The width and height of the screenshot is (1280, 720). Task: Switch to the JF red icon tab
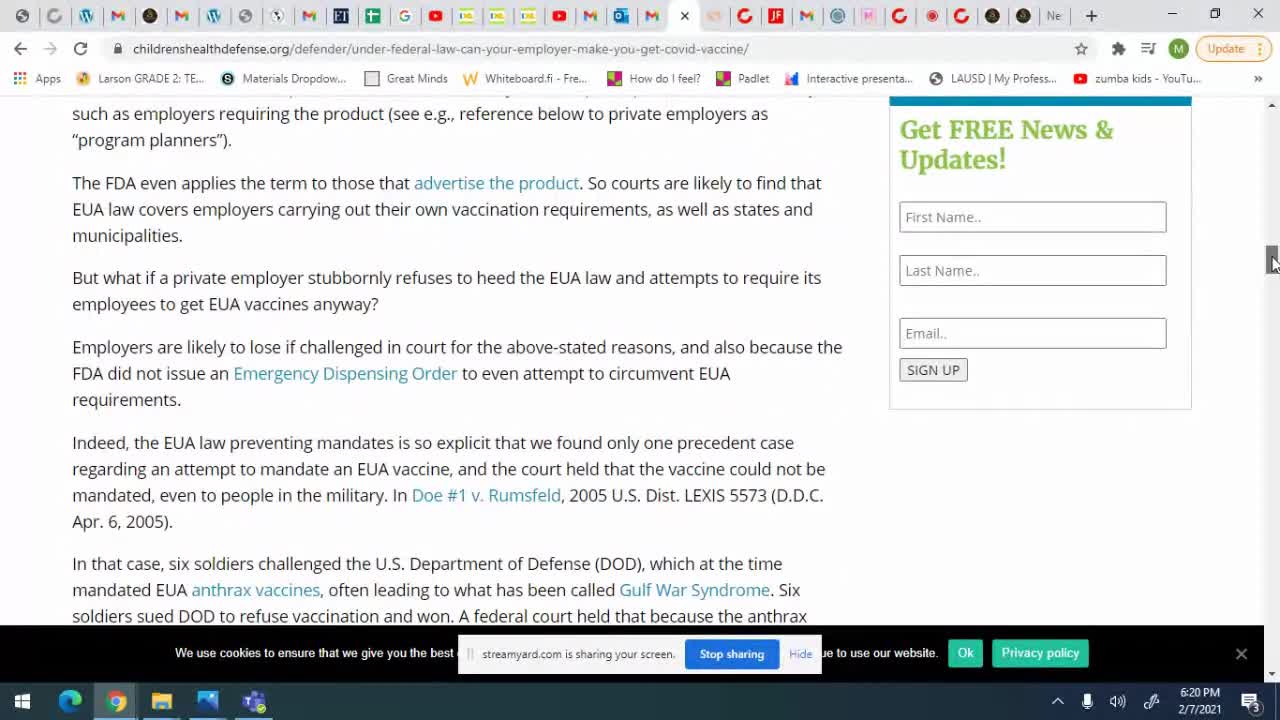tap(776, 15)
